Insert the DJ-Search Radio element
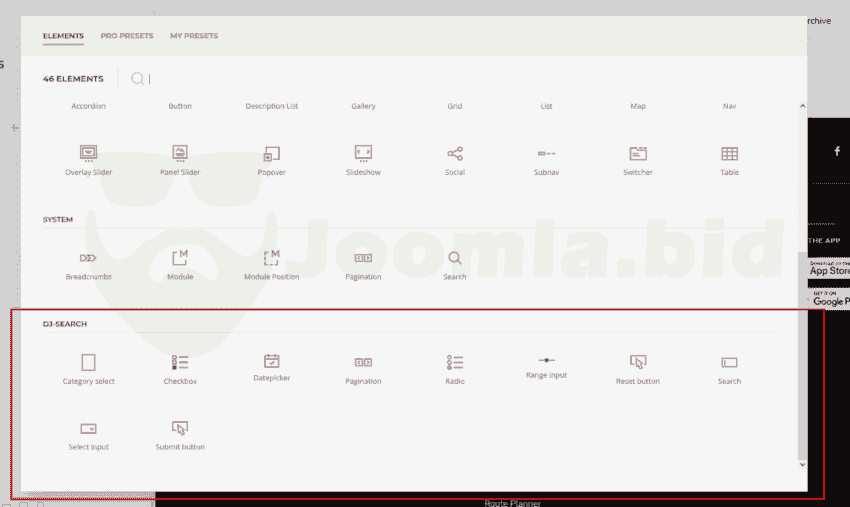 coord(455,364)
